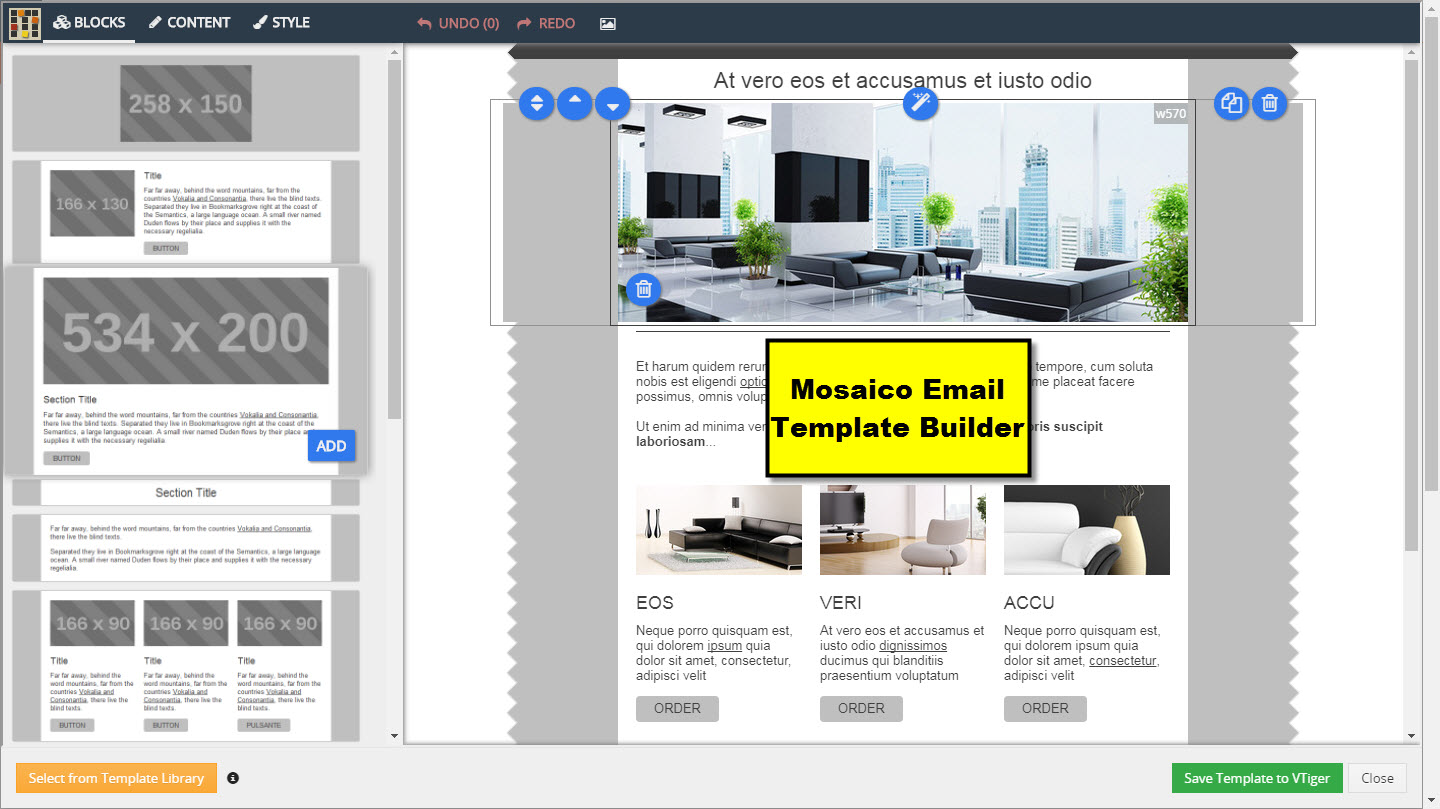This screenshot has width=1440, height=809.
Task: Click the ORDER button under VERI
Action: (861, 708)
